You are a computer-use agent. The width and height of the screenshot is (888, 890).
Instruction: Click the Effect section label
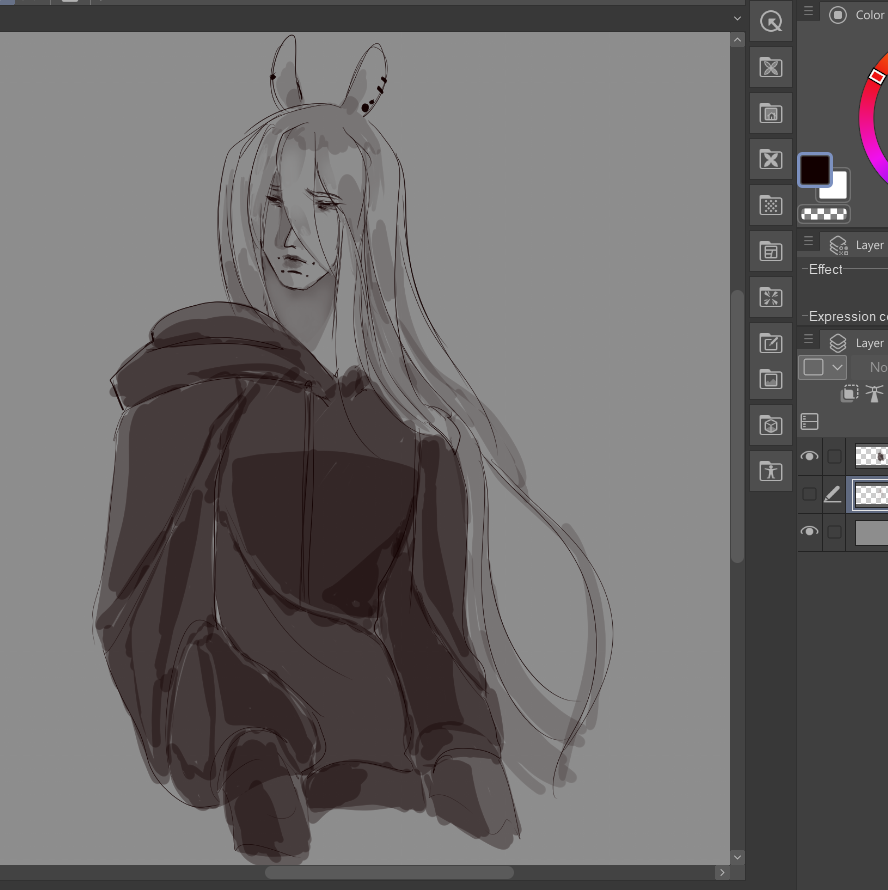[x=826, y=270]
